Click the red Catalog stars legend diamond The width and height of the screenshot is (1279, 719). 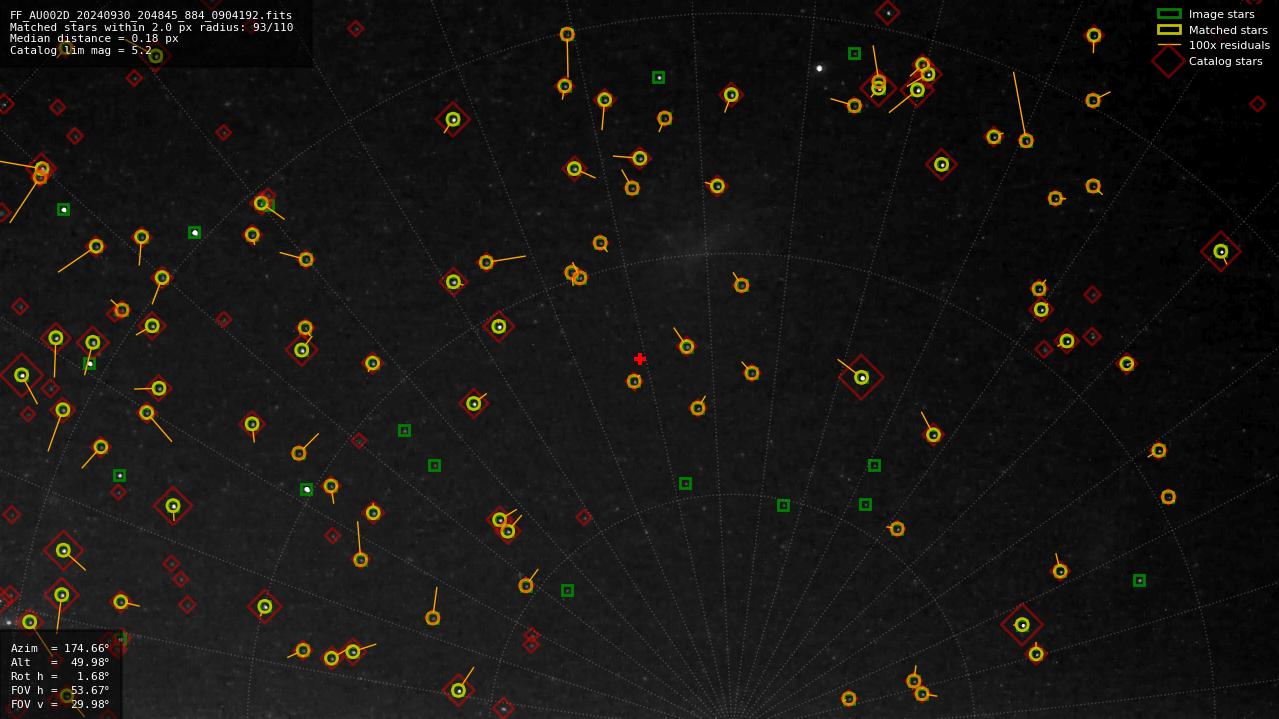[1169, 61]
